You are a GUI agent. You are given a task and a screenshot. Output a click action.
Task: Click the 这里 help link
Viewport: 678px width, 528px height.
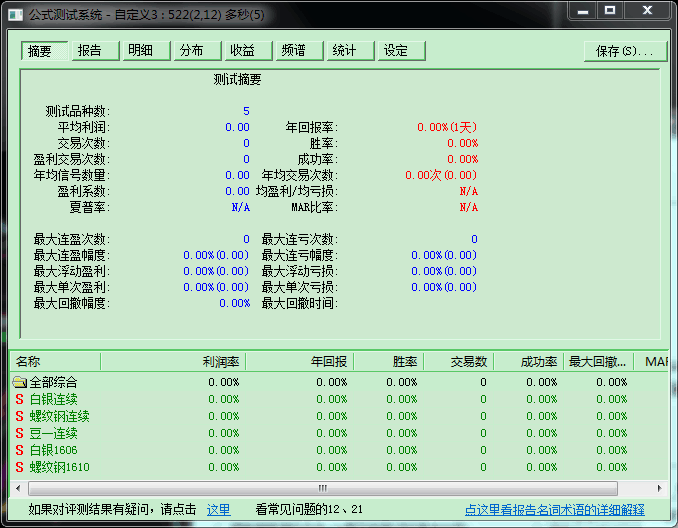click(218, 510)
